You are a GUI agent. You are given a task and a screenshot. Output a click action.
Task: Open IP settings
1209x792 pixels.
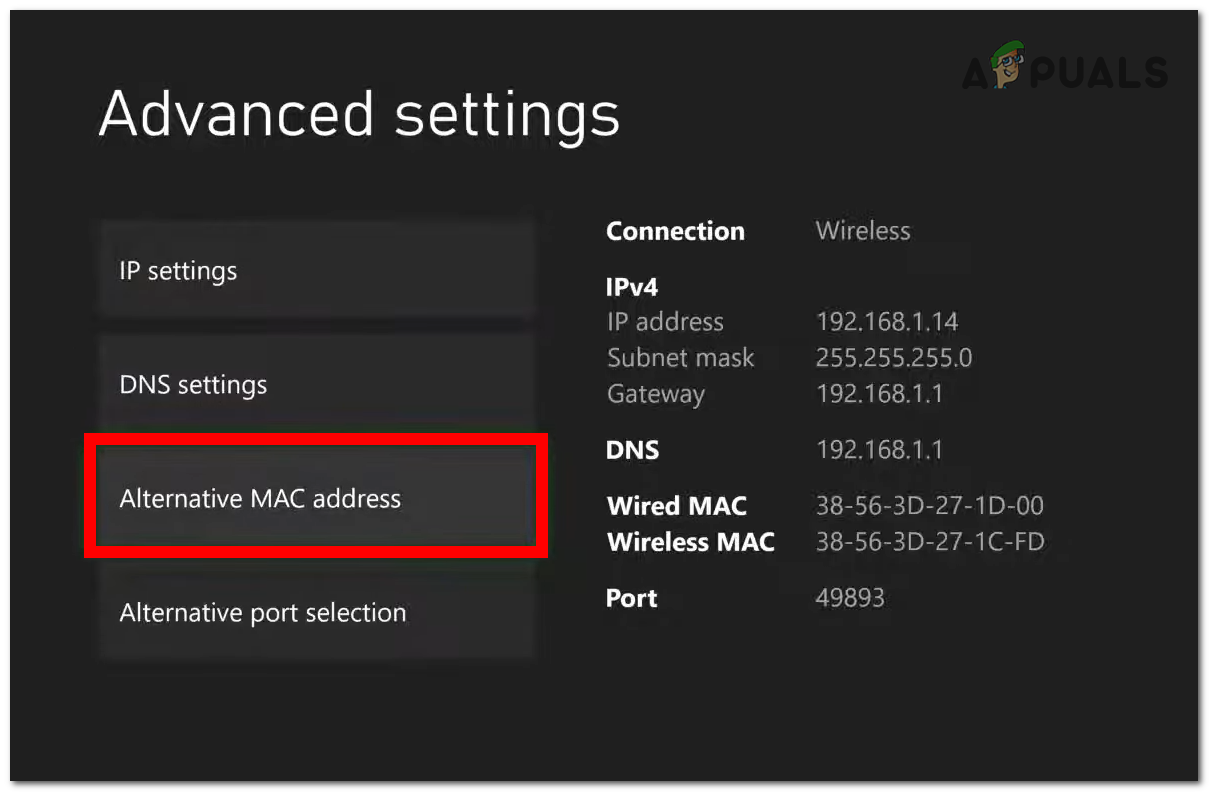[x=178, y=270]
